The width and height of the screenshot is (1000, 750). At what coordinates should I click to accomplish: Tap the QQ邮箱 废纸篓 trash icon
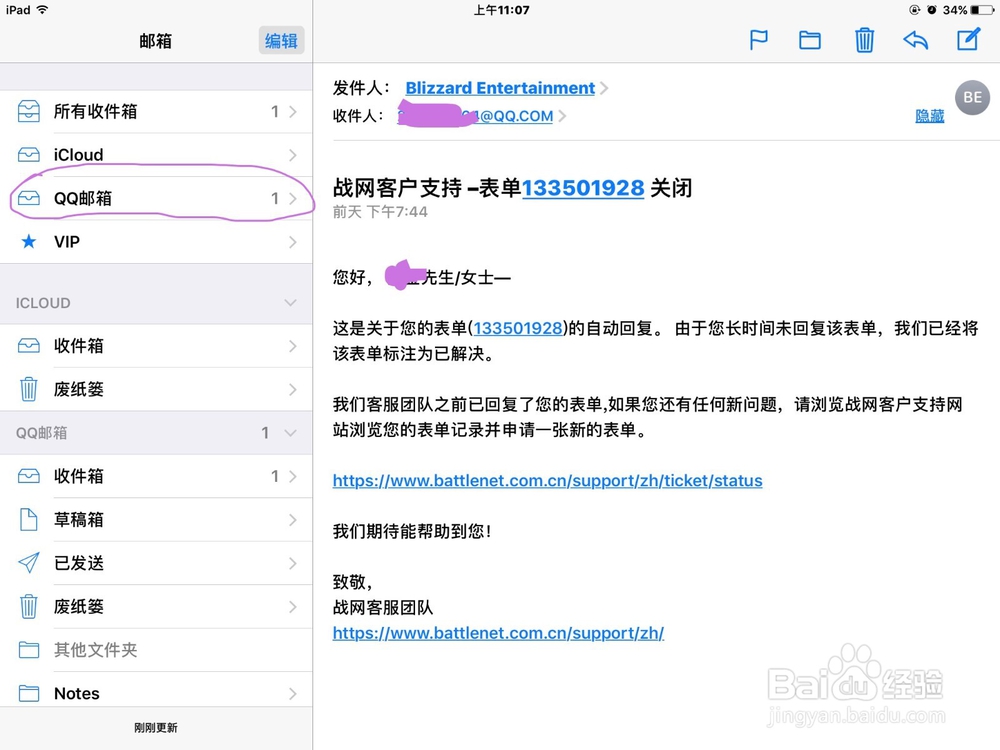29,607
